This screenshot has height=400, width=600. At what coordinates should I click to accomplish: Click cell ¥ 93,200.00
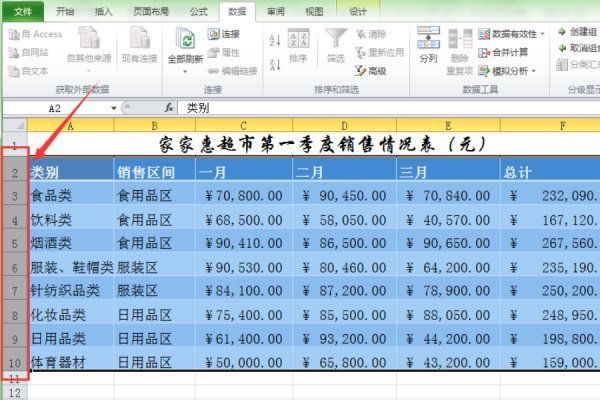[x=344, y=336]
